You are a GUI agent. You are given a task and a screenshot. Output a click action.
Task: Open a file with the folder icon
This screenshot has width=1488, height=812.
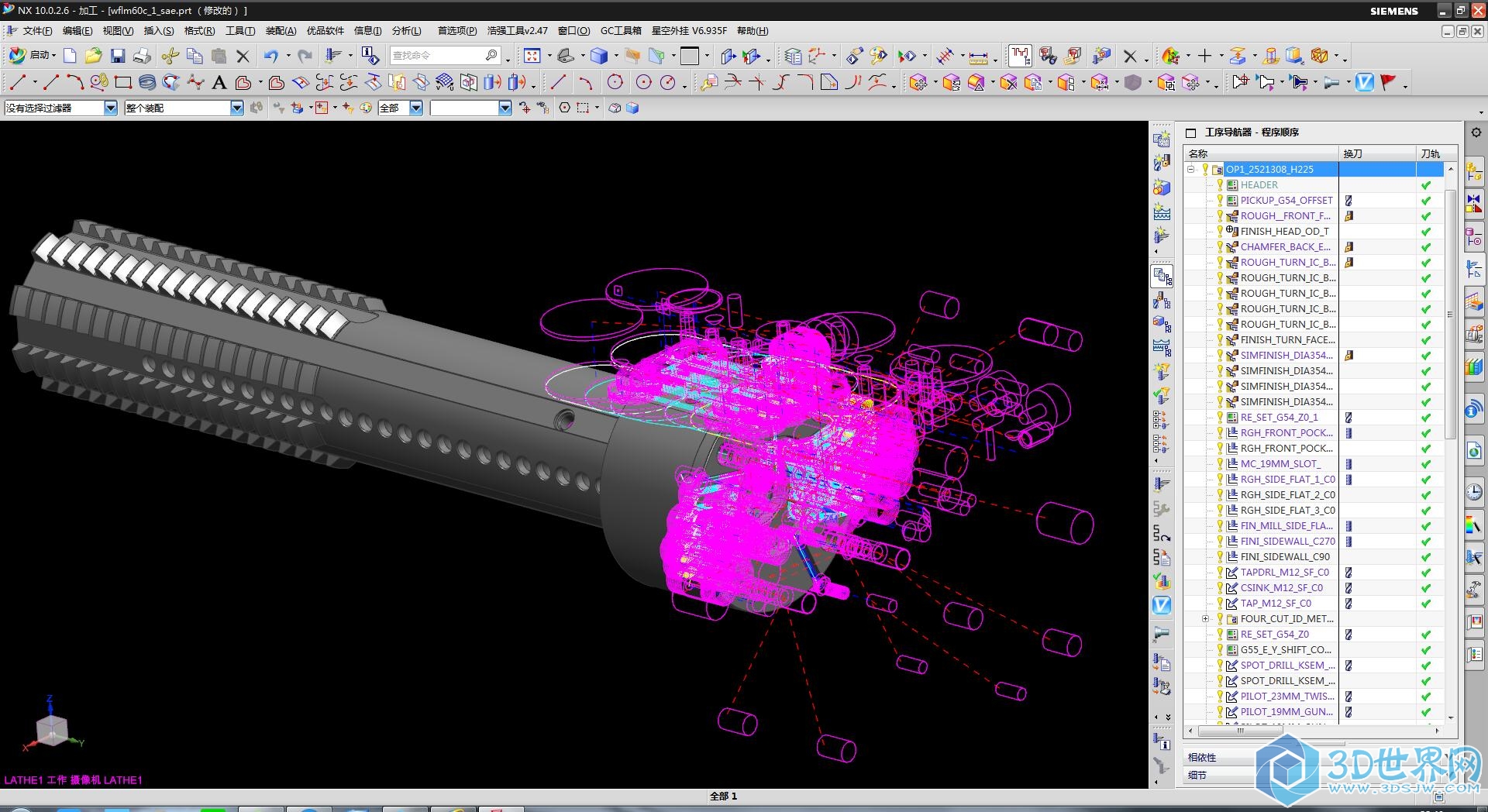click(93, 56)
